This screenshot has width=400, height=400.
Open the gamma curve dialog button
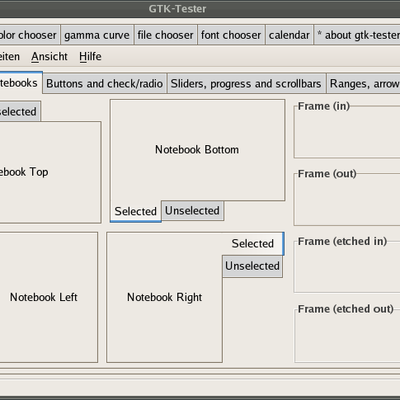pyautogui.click(x=97, y=35)
